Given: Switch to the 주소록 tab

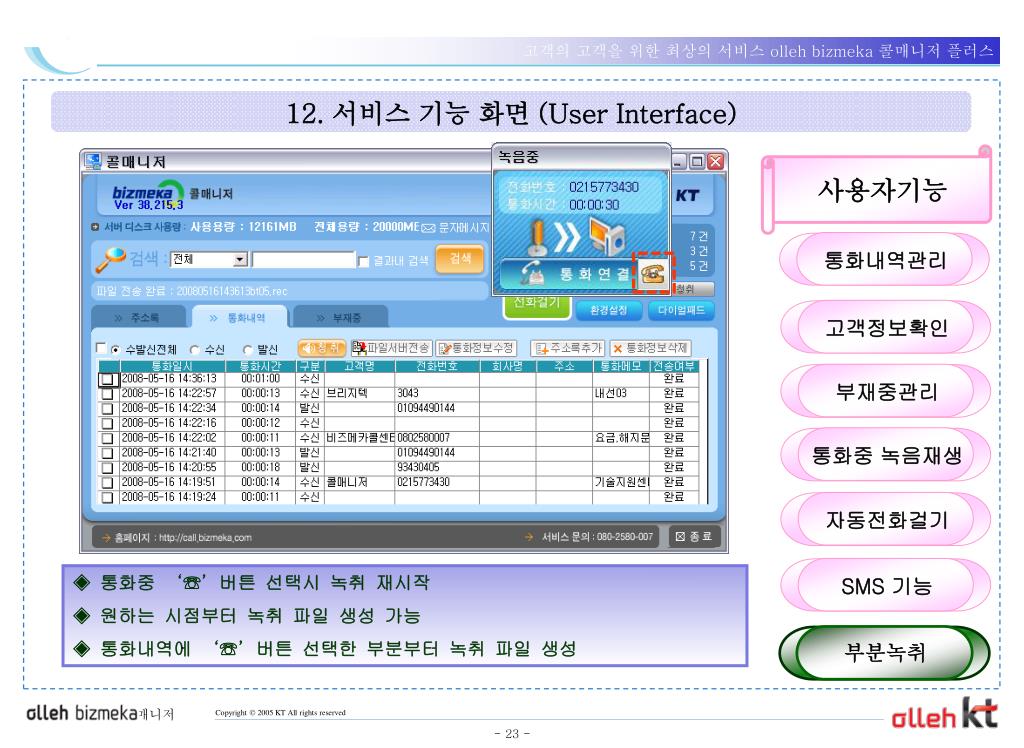Looking at the screenshot, I should point(138,317).
